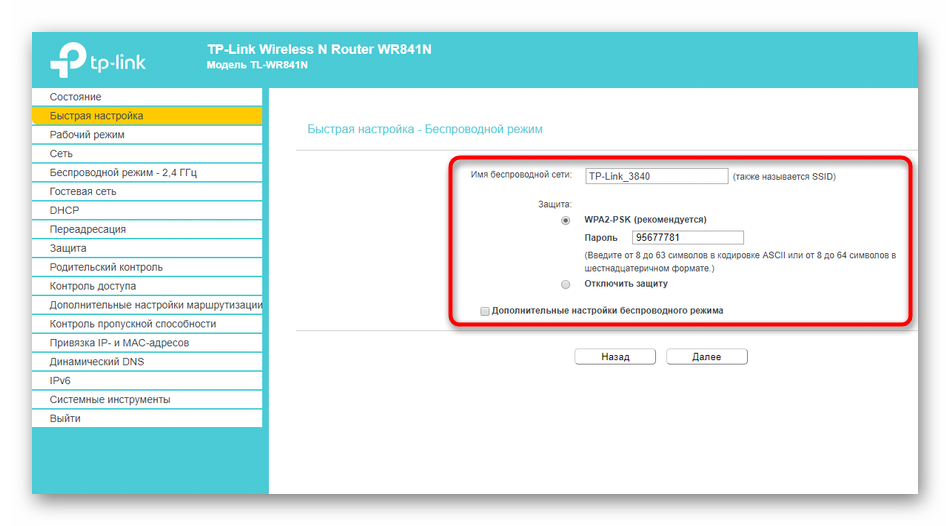Screen dimensions: 950x526
Task: Click the 'Далее' button
Action: 706,356
